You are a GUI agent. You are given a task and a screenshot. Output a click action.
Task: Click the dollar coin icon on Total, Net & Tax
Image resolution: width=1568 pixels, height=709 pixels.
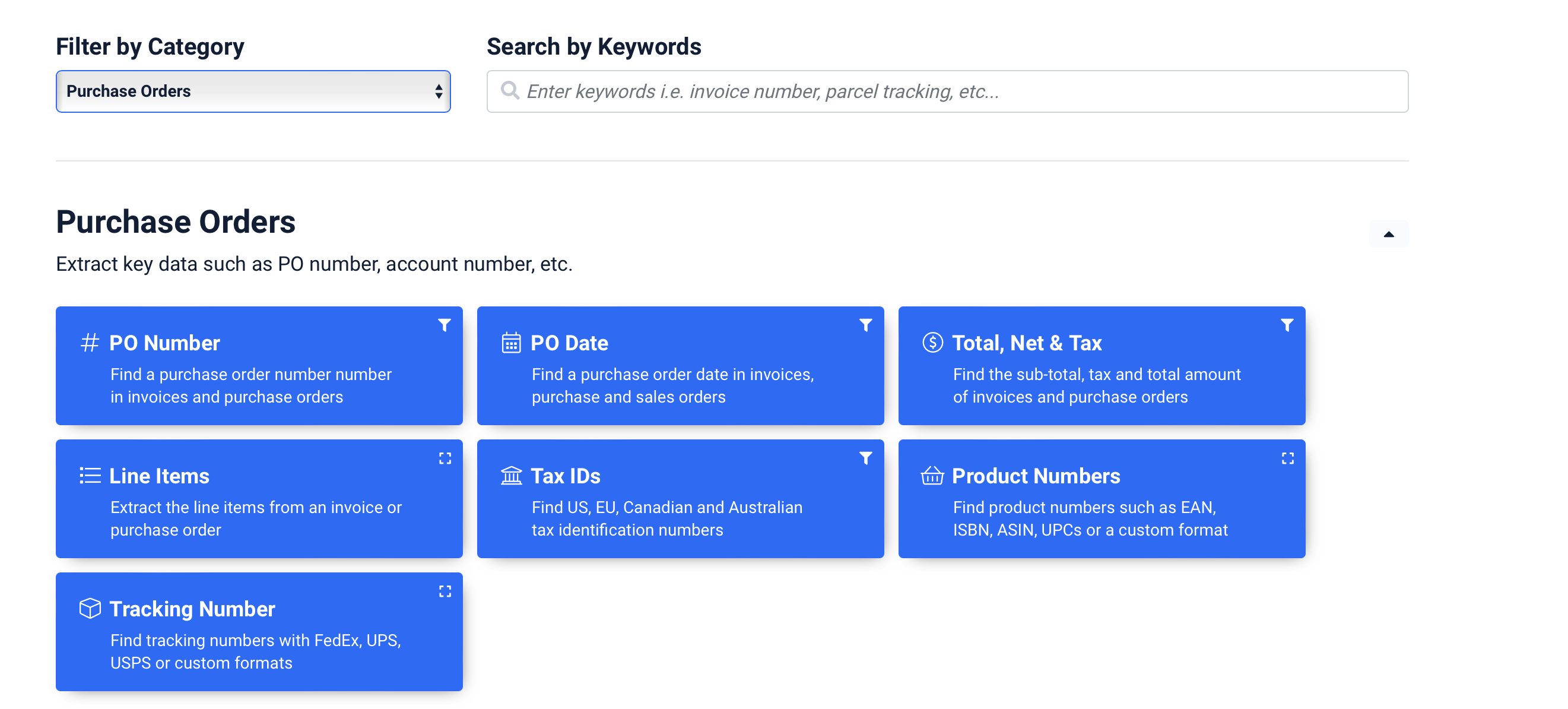(932, 342)
